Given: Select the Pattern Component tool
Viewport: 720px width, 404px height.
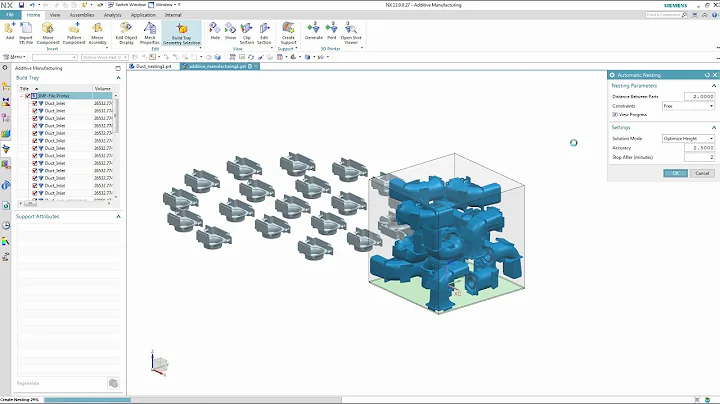Looking at the screenshot, I should point(74,33).
